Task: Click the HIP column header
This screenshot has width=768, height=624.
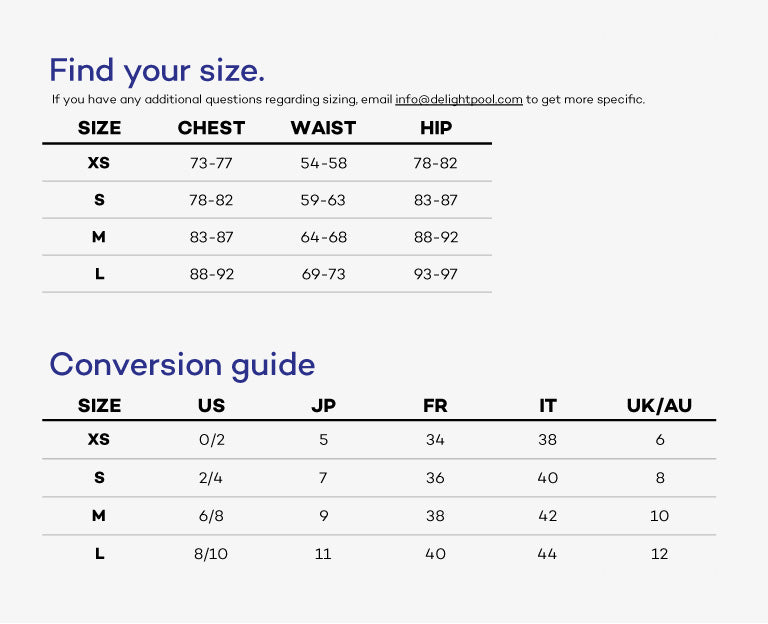Action: [x=436, y=128]
